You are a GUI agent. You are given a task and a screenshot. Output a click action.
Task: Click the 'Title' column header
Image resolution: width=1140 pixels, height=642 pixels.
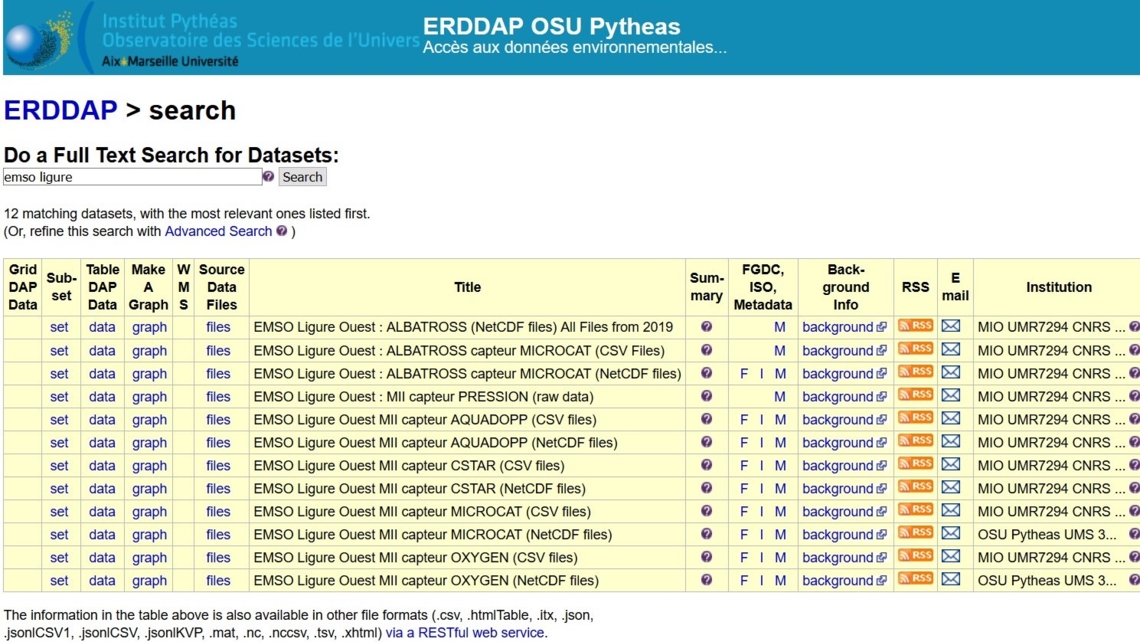pyautogui.click(x=467, y=287)
